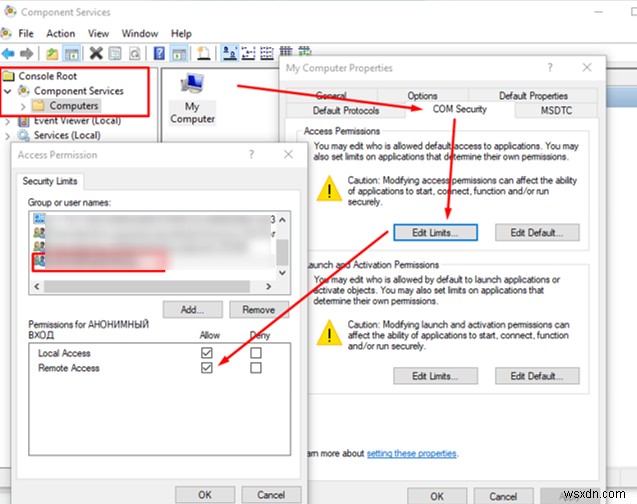Image resolution: width=637 pixels, height=504 pixels.
Task: Switch to the COM Security tab
Action: 459,109
